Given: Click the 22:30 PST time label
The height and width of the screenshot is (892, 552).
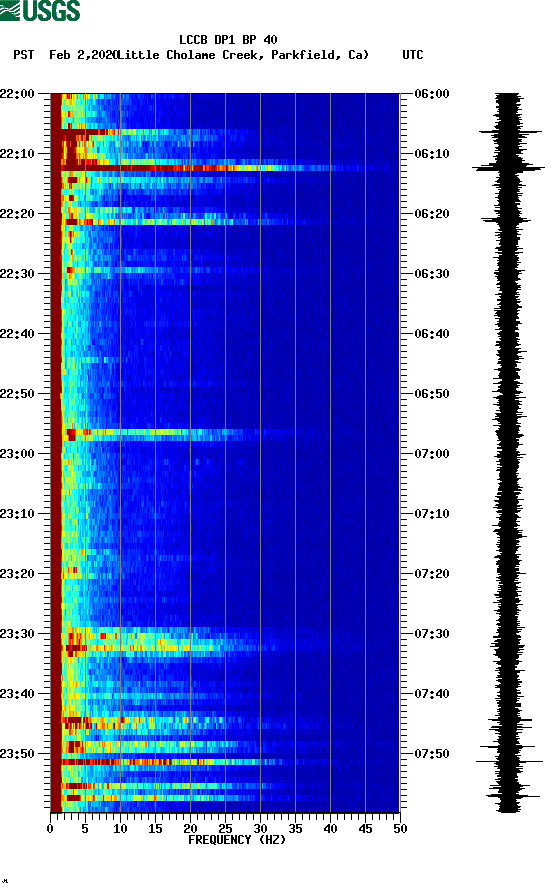Looking at the screenshot, I should (18, 274).
